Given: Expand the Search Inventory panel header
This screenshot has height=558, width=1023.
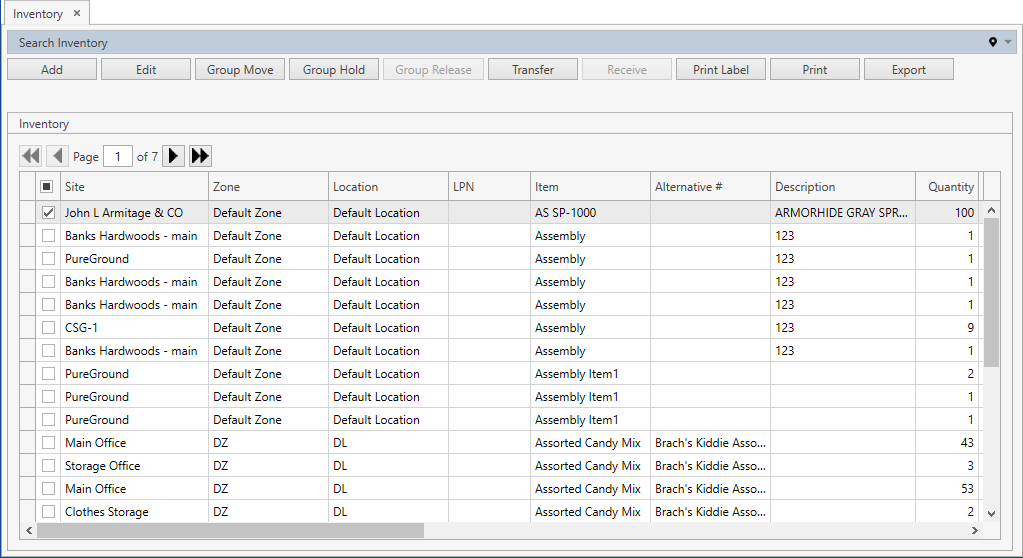Looking at the screenshot, I should coord(63,43).
